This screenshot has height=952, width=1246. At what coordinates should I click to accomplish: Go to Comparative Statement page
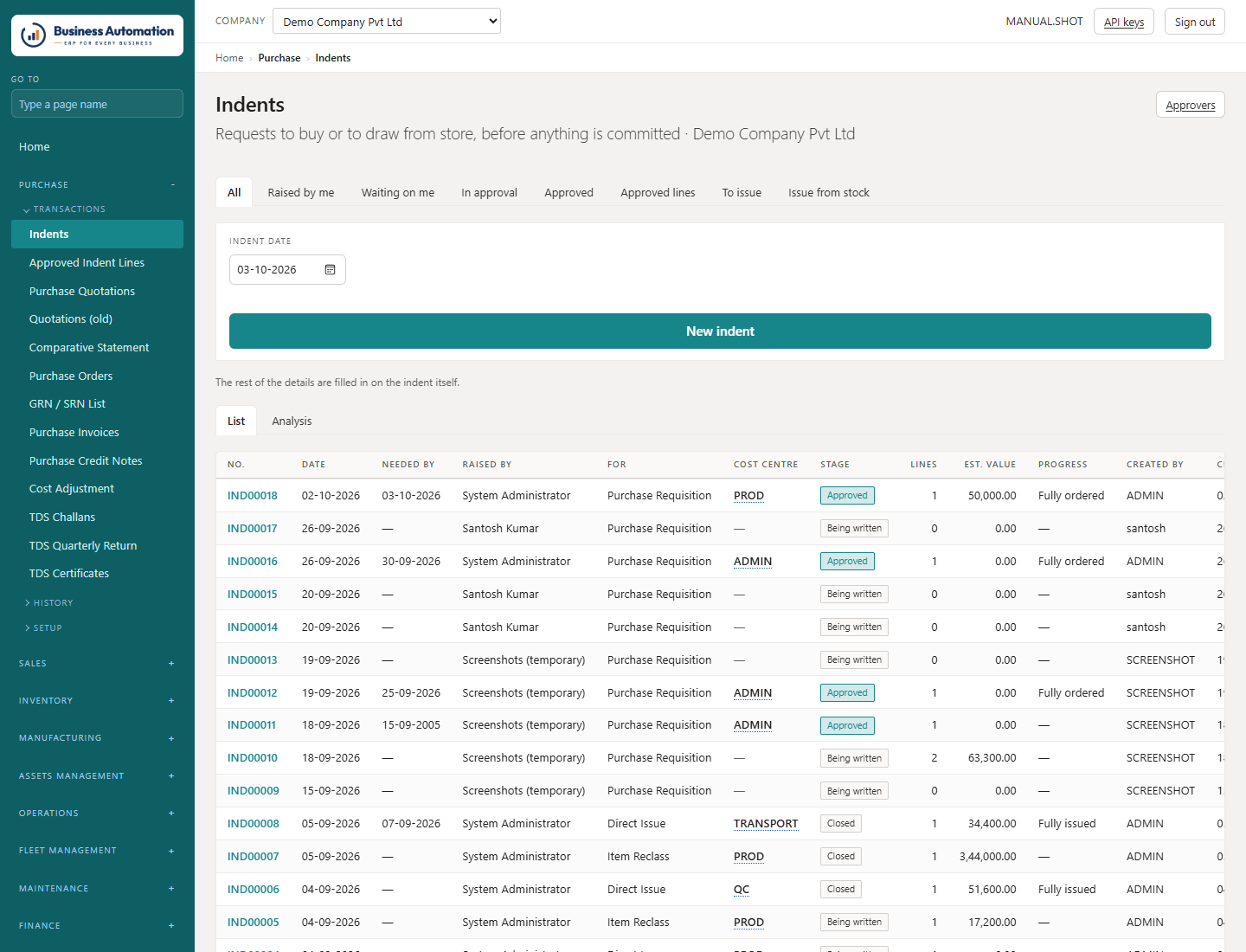click(97, 348)
